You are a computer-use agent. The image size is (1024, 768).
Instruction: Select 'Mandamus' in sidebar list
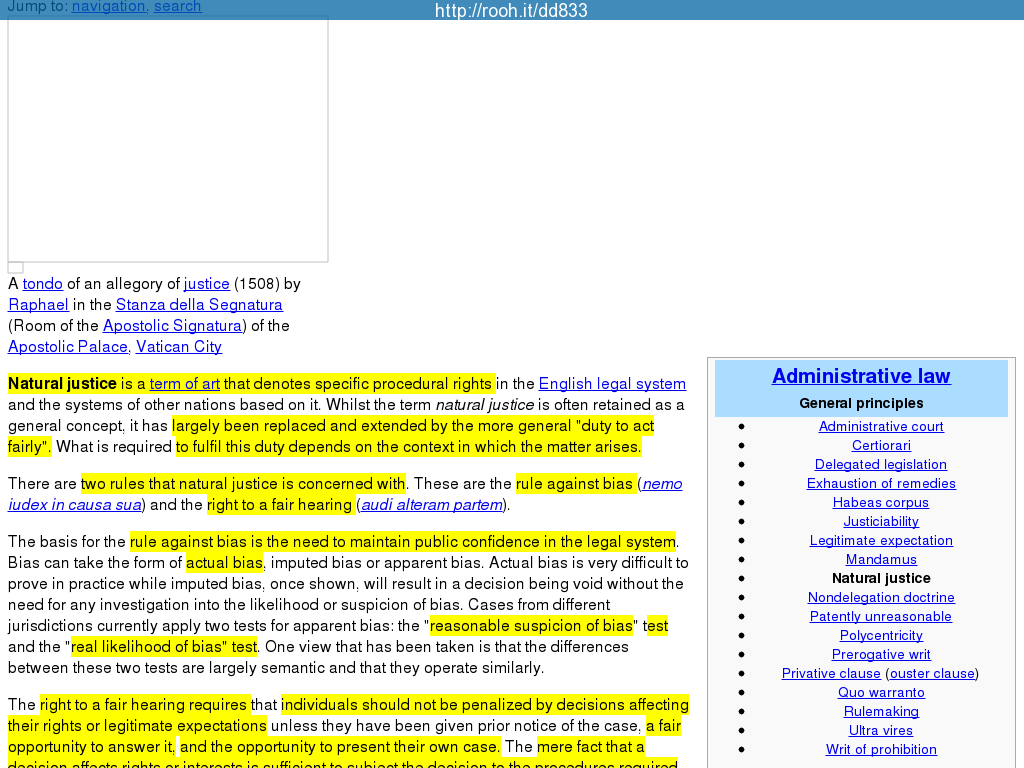point(881,559)
